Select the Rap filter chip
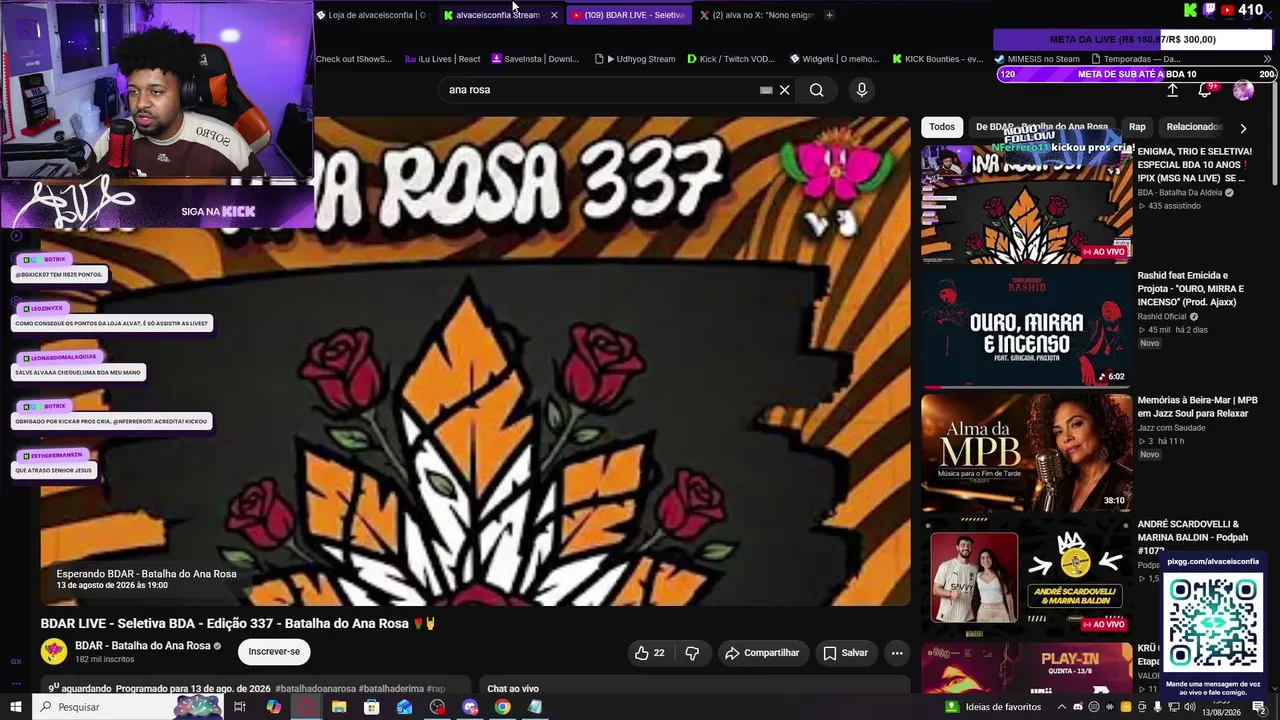1280x720 pixels. [1137, 127]
